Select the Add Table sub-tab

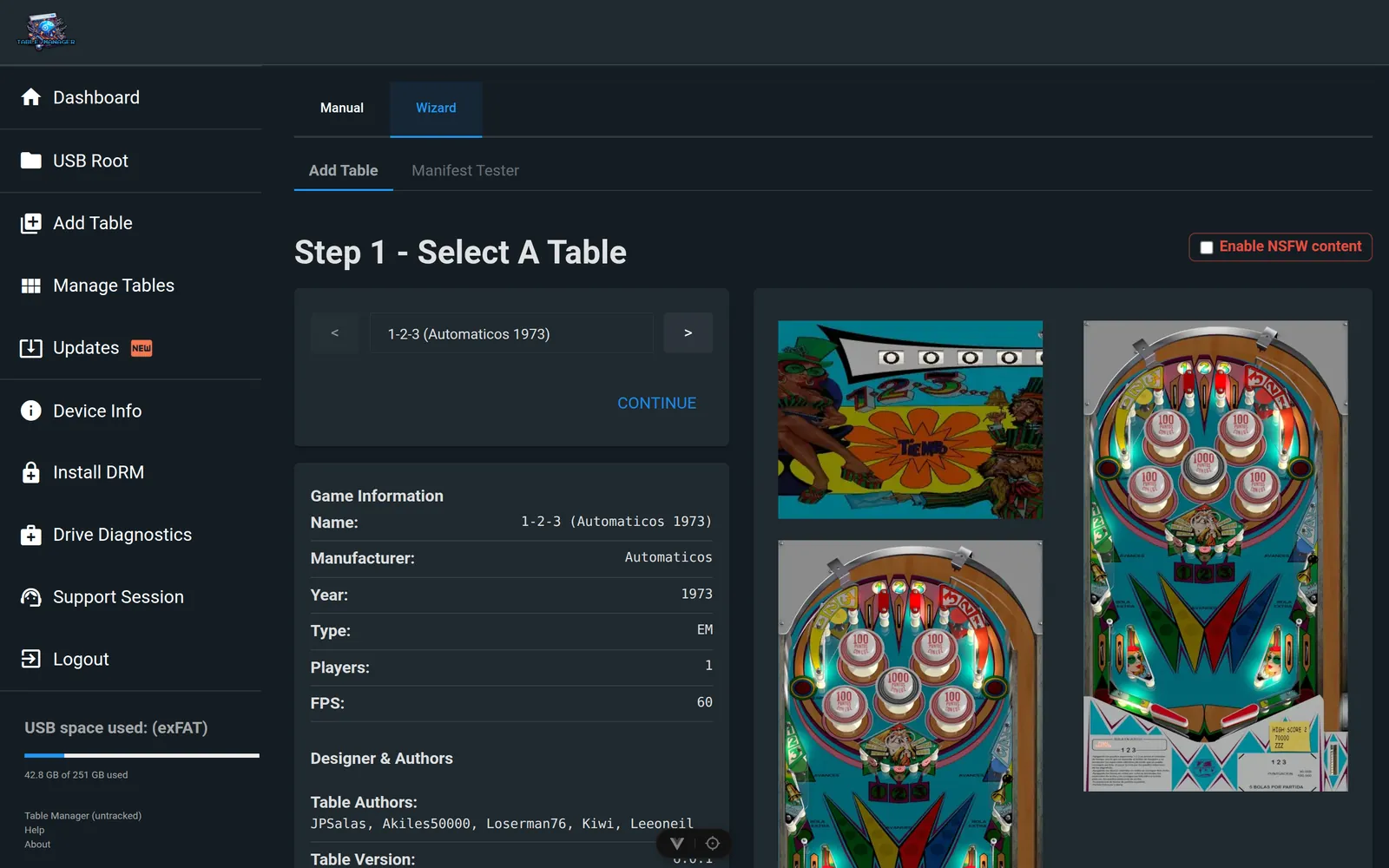344,171
